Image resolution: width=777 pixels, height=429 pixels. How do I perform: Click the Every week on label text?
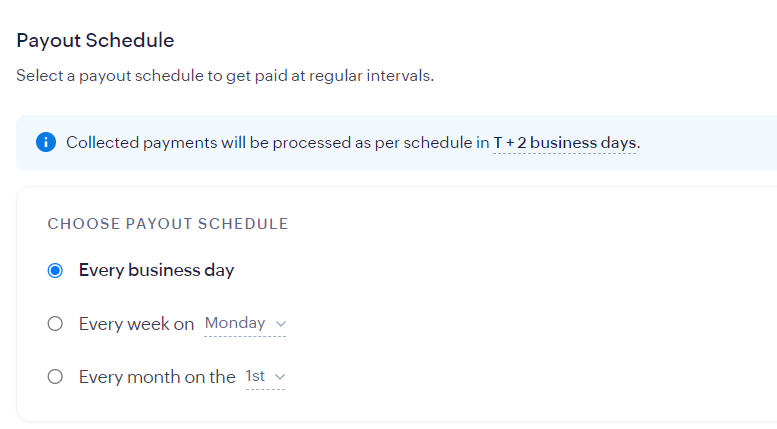click(x=136, y=324)
